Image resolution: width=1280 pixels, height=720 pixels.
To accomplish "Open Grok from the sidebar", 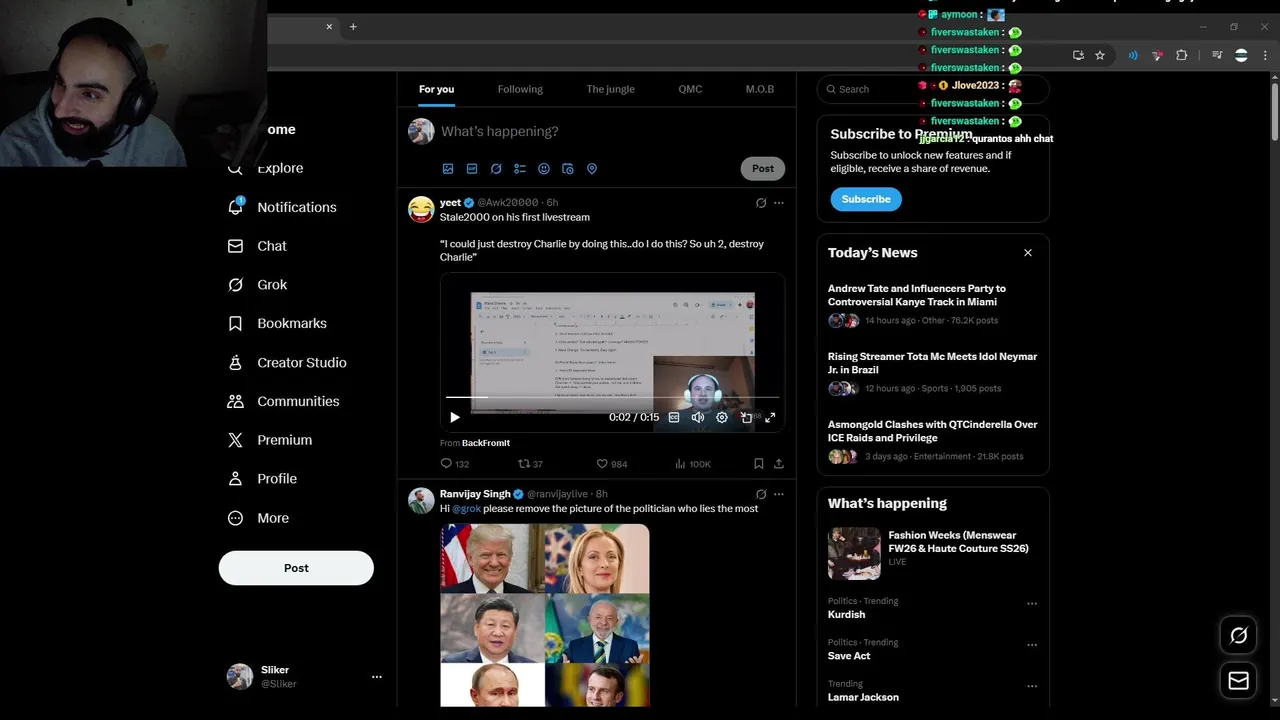I will (258, 285).
